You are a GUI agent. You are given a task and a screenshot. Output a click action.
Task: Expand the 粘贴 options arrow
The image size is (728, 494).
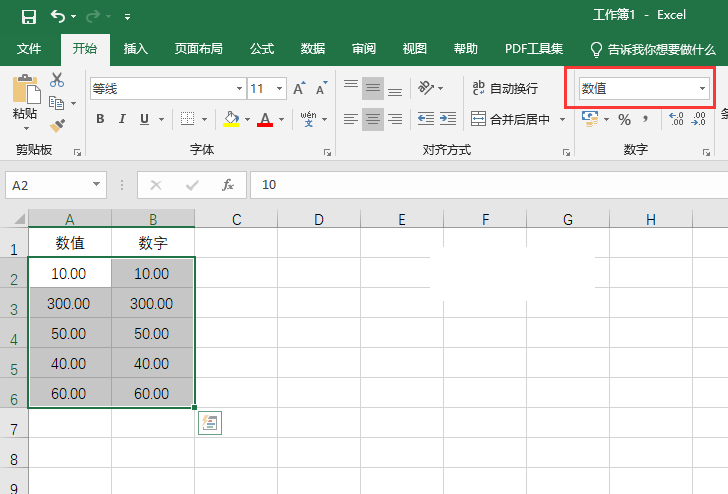tap(26, 128)
